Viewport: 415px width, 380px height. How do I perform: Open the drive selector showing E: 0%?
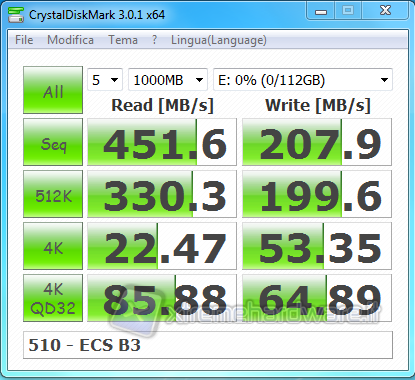[x=303, y=80]
